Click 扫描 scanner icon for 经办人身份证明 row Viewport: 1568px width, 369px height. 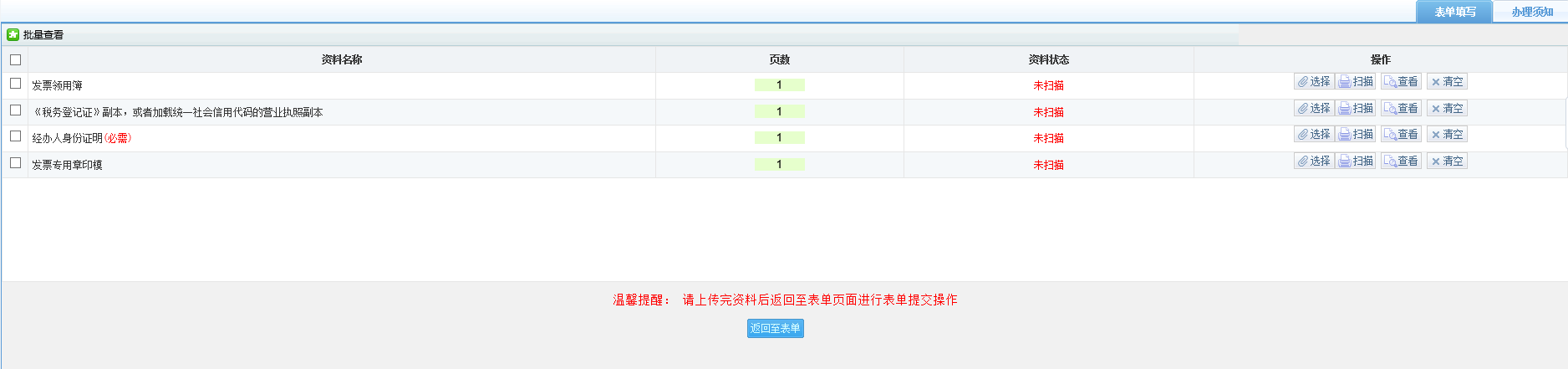[1345, 135]
